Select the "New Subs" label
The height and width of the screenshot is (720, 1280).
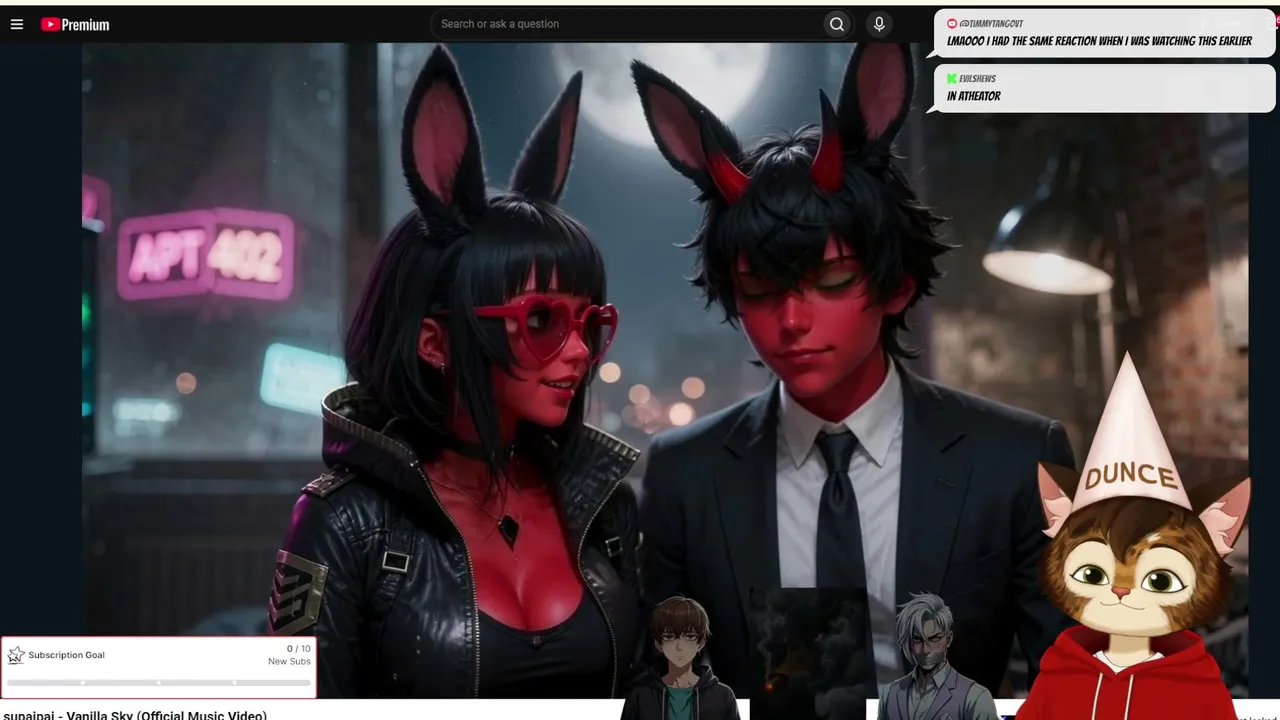(289, 662)
